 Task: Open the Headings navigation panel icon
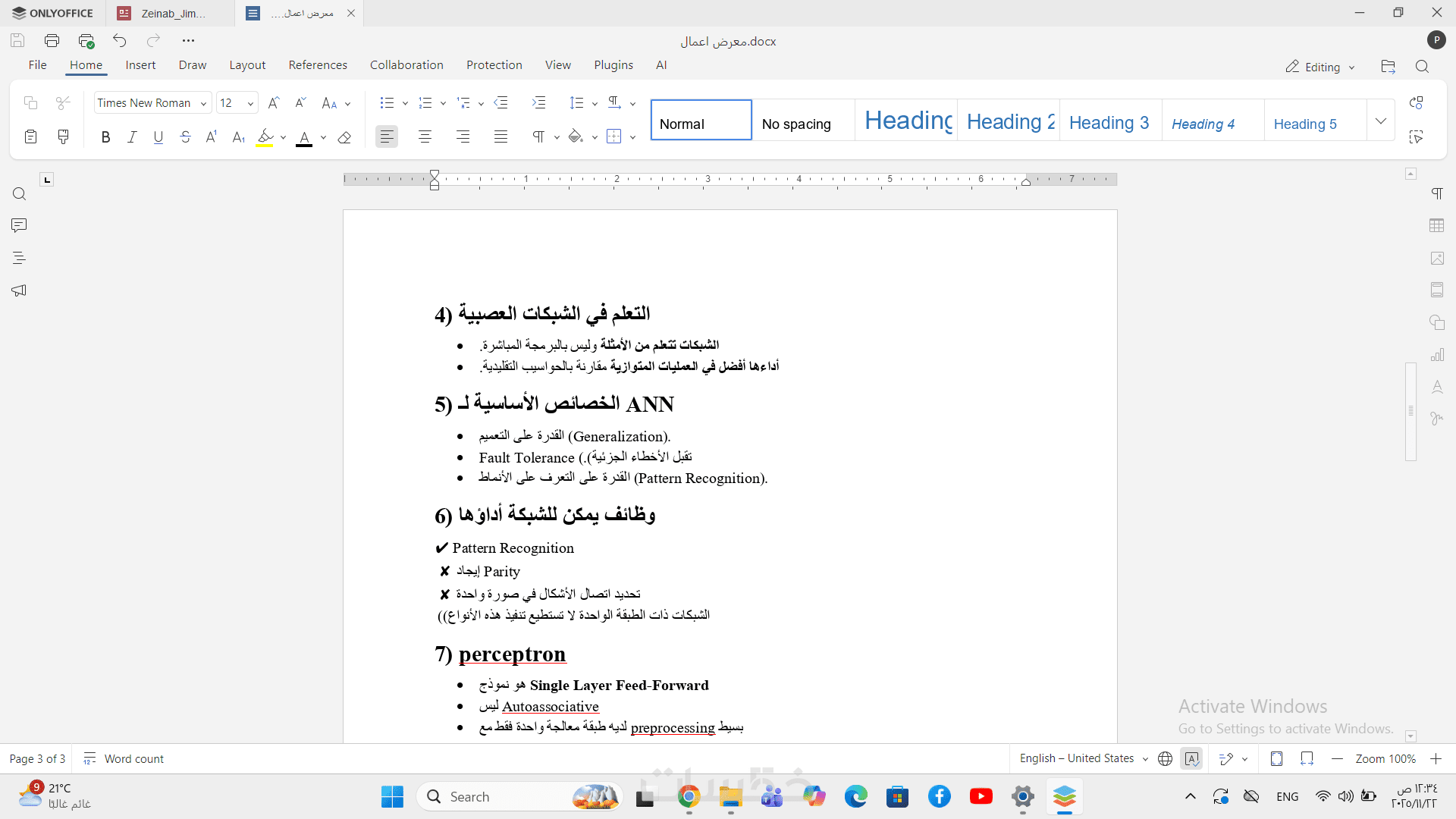click(19, 258)
